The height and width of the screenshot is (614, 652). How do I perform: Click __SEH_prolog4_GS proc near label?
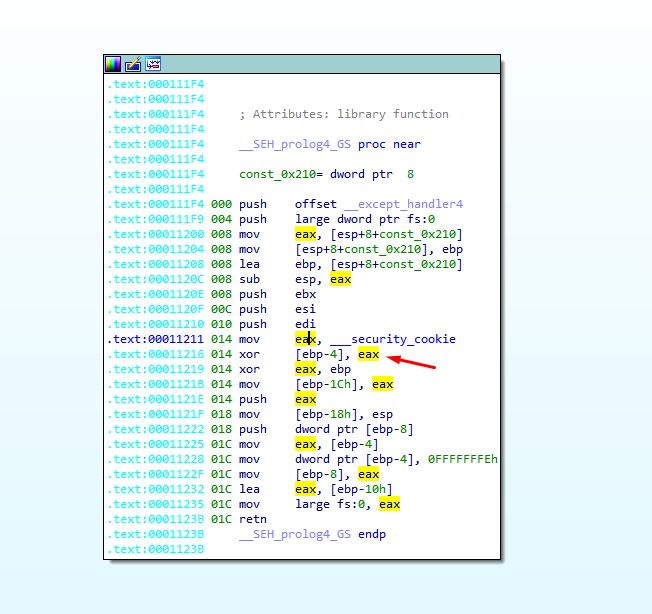330,144
